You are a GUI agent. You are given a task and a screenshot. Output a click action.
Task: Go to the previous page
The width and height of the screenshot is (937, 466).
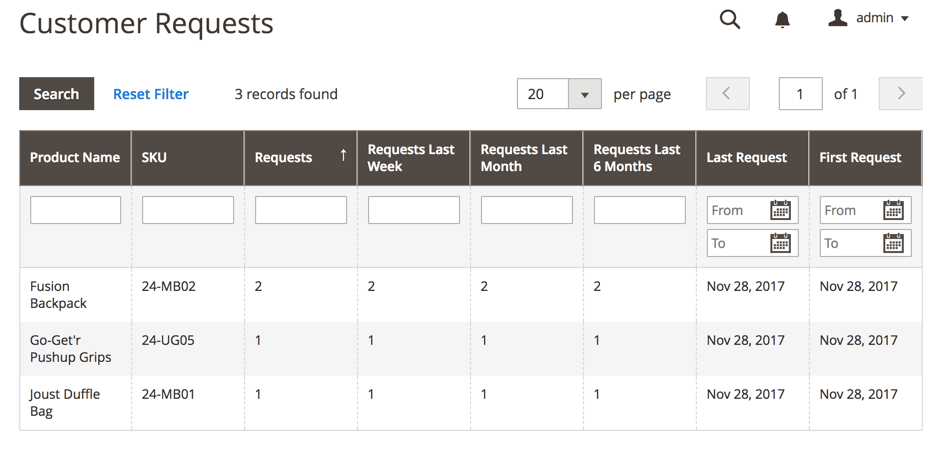pos(727,94)
